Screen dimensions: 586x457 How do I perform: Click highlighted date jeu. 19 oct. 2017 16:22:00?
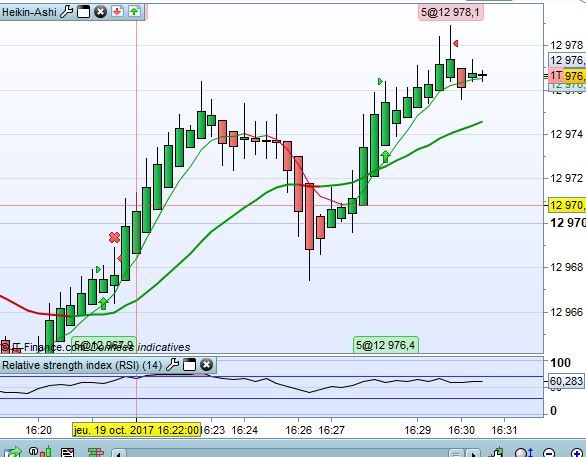136,430
